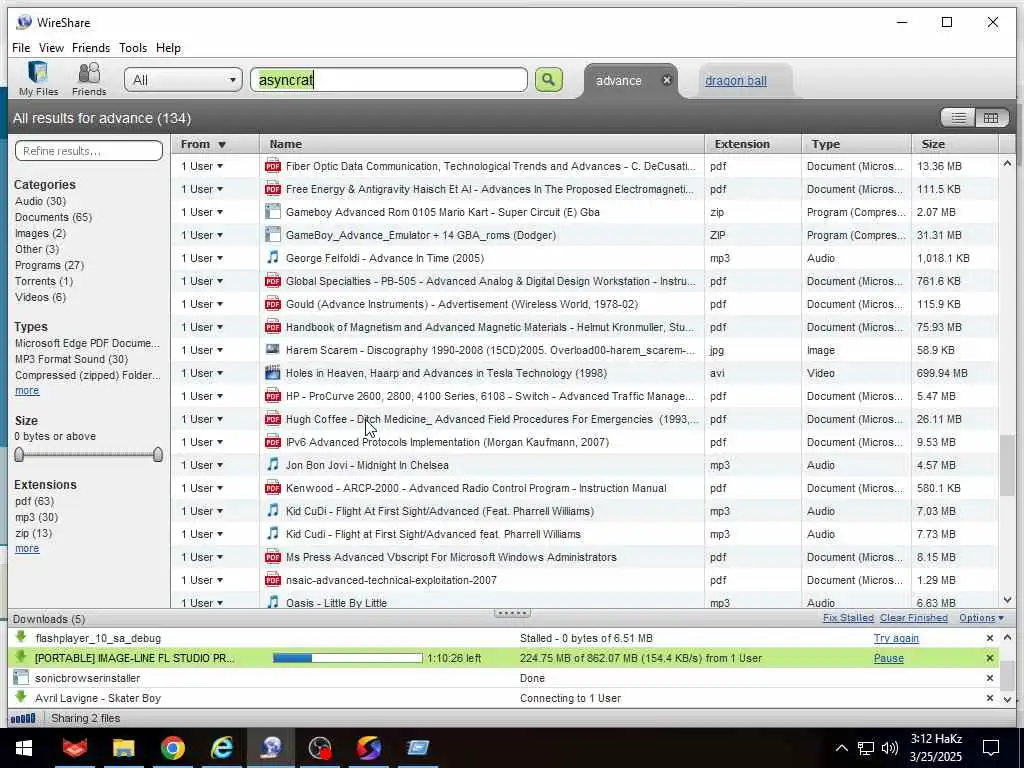Open the notification center icon
The image size is (1024, 768).
991,748
